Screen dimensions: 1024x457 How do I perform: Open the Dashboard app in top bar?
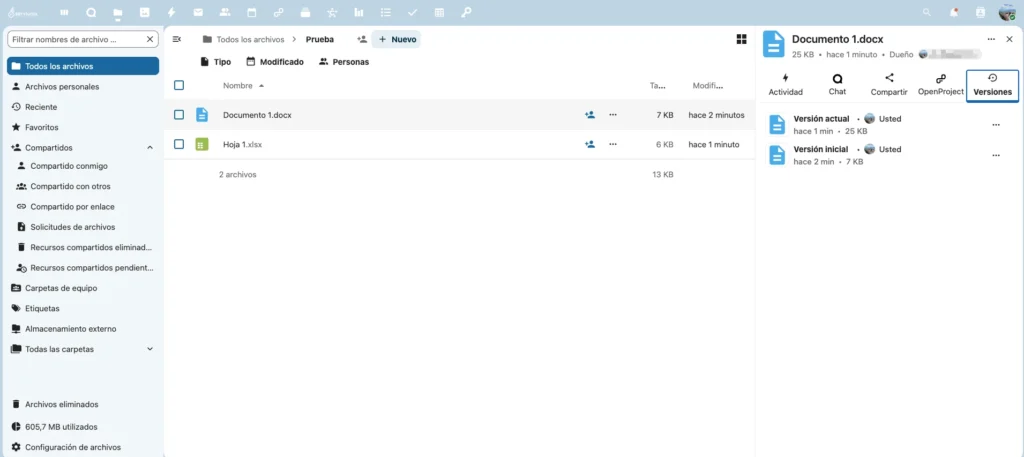tap(64, 12)
